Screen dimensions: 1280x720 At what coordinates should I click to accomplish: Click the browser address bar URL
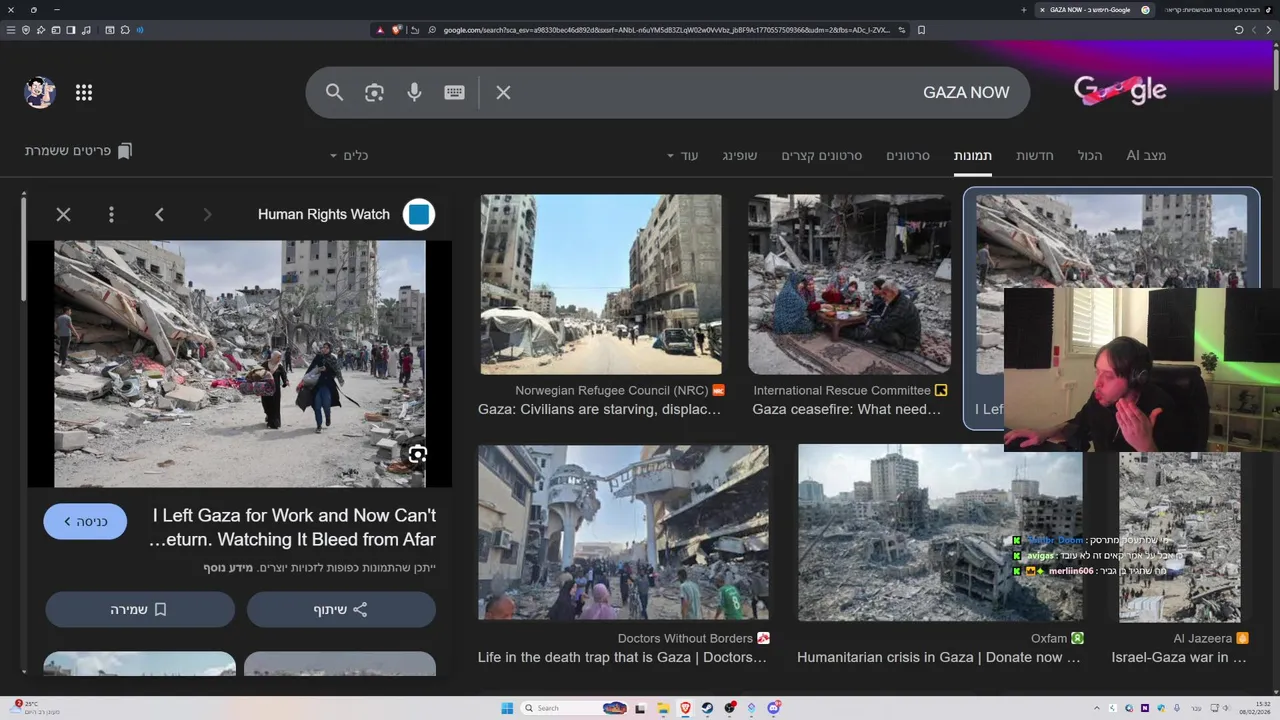[x=666, y=30]
